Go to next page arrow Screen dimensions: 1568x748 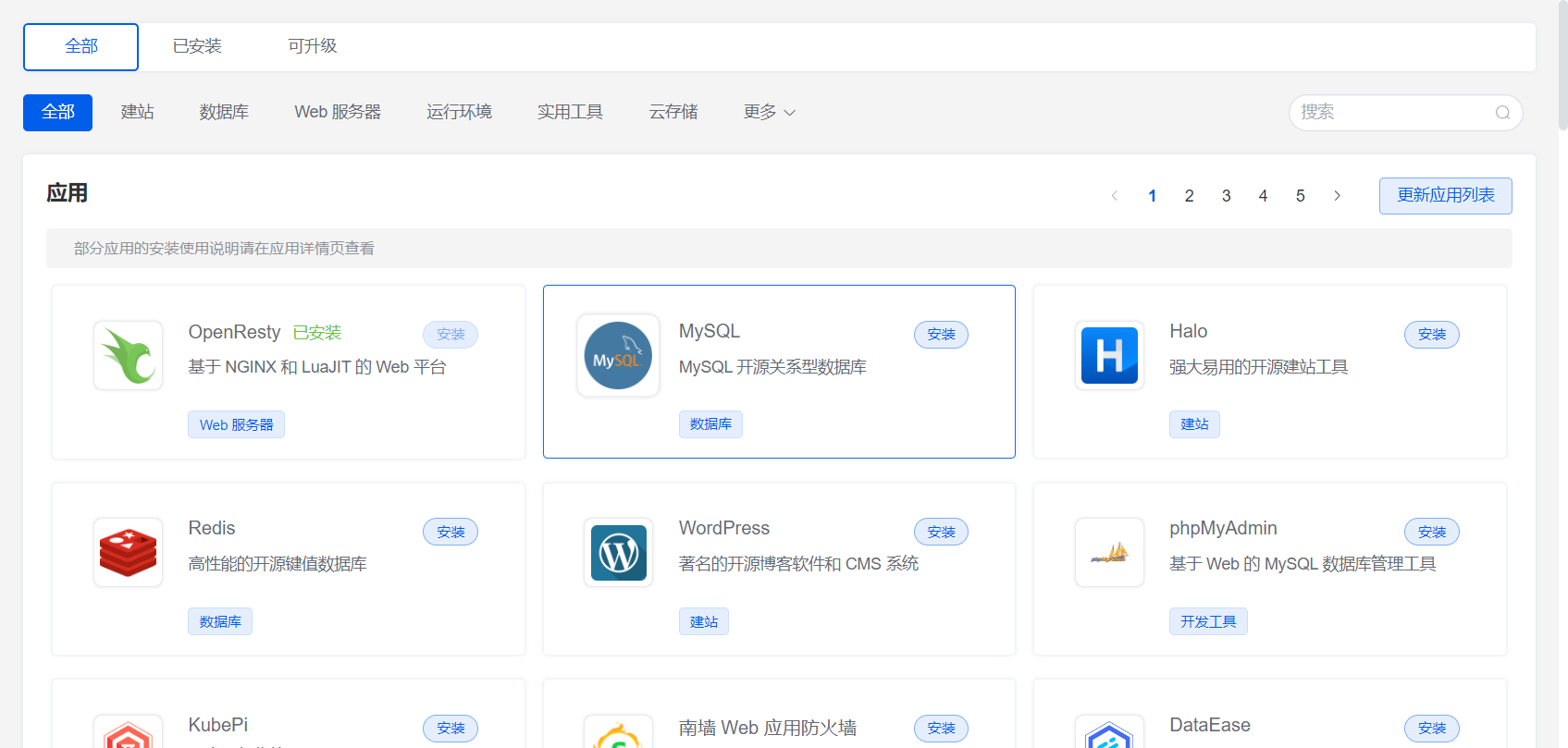pos(1337,196)
